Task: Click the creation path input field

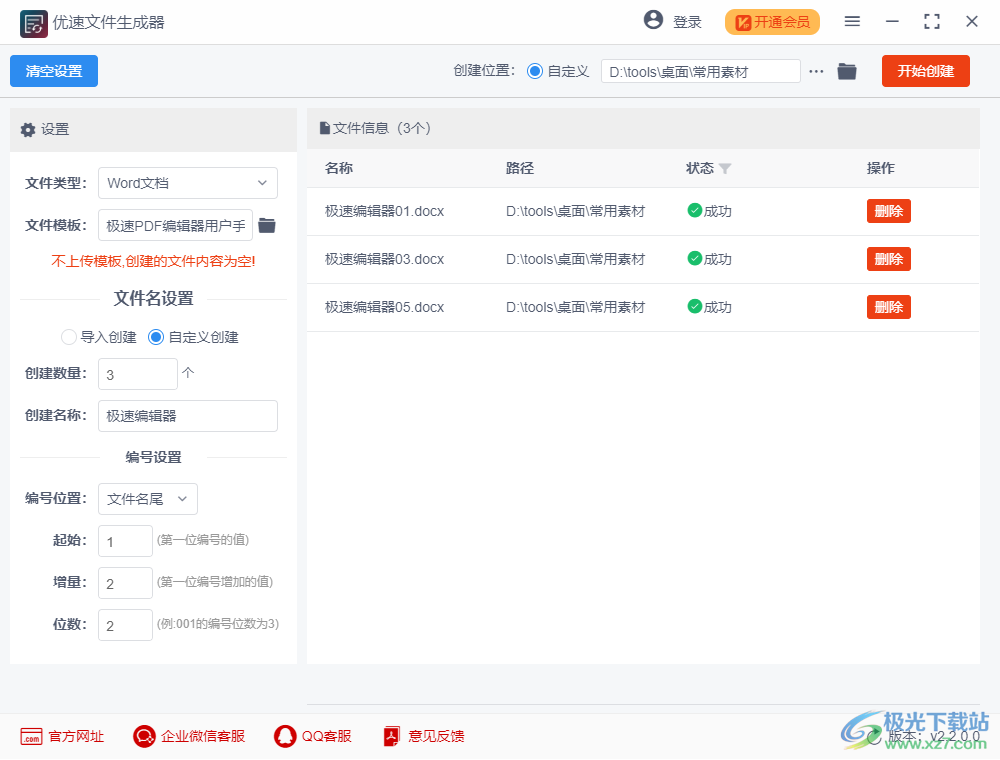Action: 700,71
